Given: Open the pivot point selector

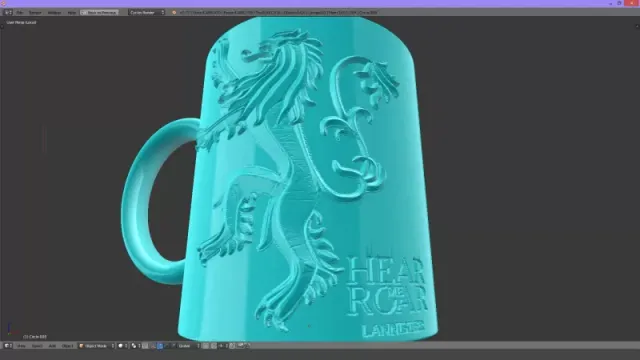Looking at the screenshot, I should pos(136,346).
